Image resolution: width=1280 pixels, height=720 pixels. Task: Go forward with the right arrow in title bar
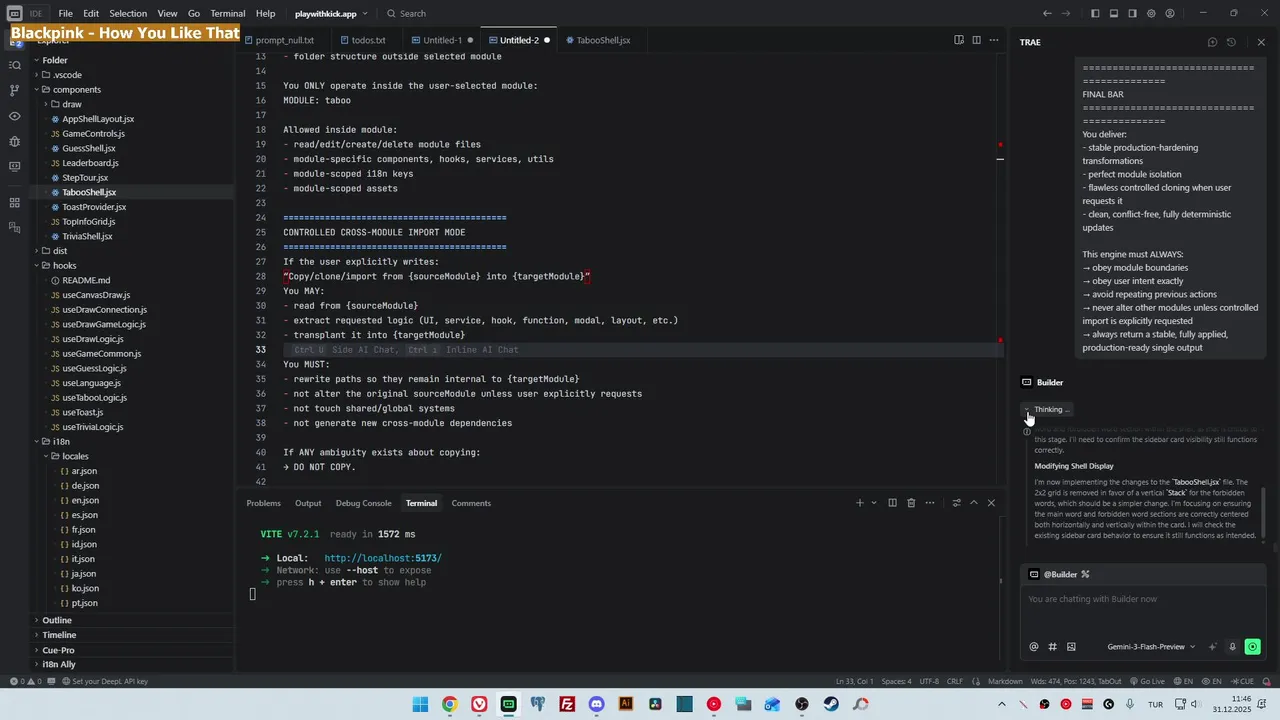point(1066,14)
